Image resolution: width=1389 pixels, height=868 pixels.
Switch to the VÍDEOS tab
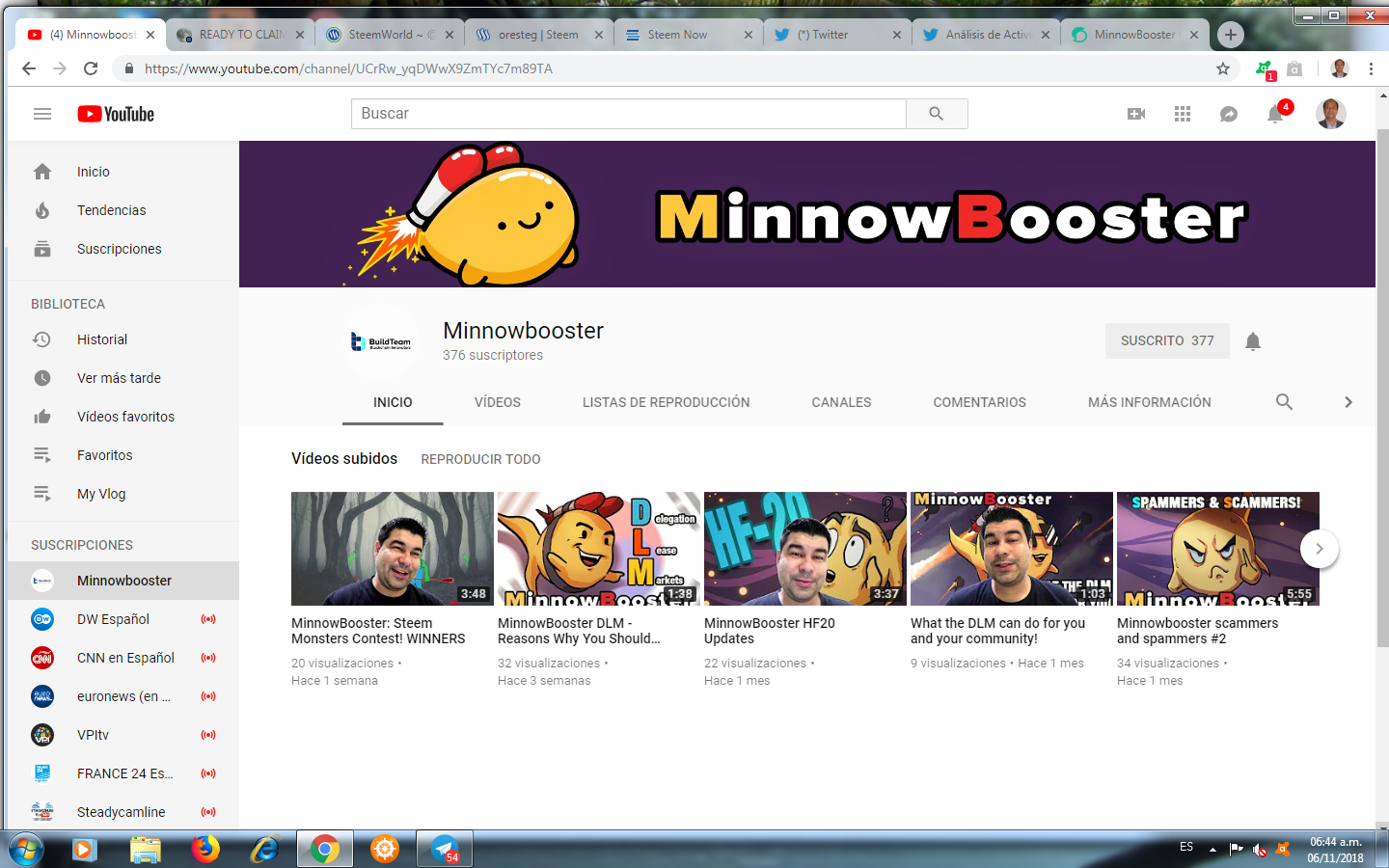click(x=498, y=402)
